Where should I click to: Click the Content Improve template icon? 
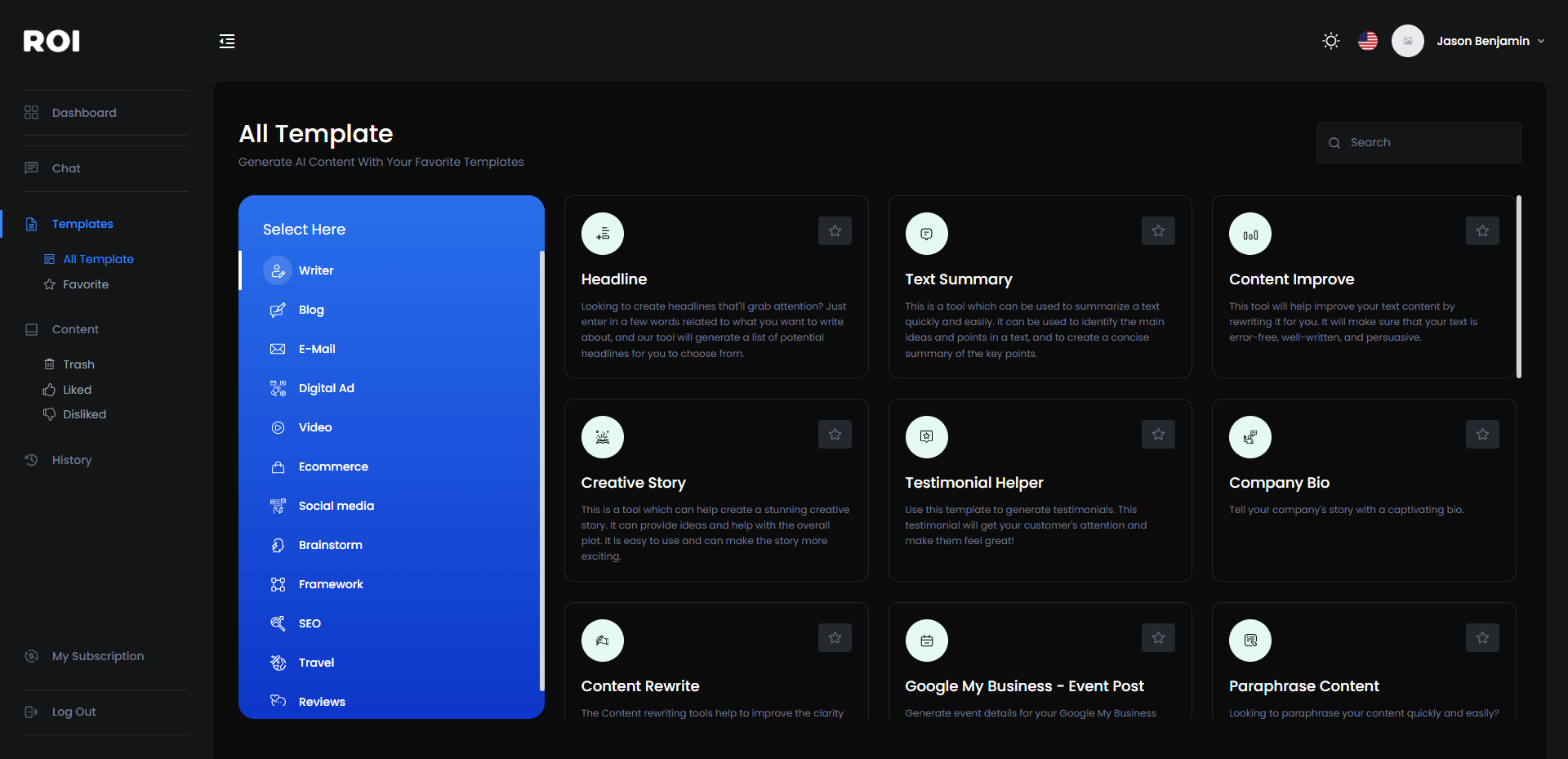coord(1250,234)
